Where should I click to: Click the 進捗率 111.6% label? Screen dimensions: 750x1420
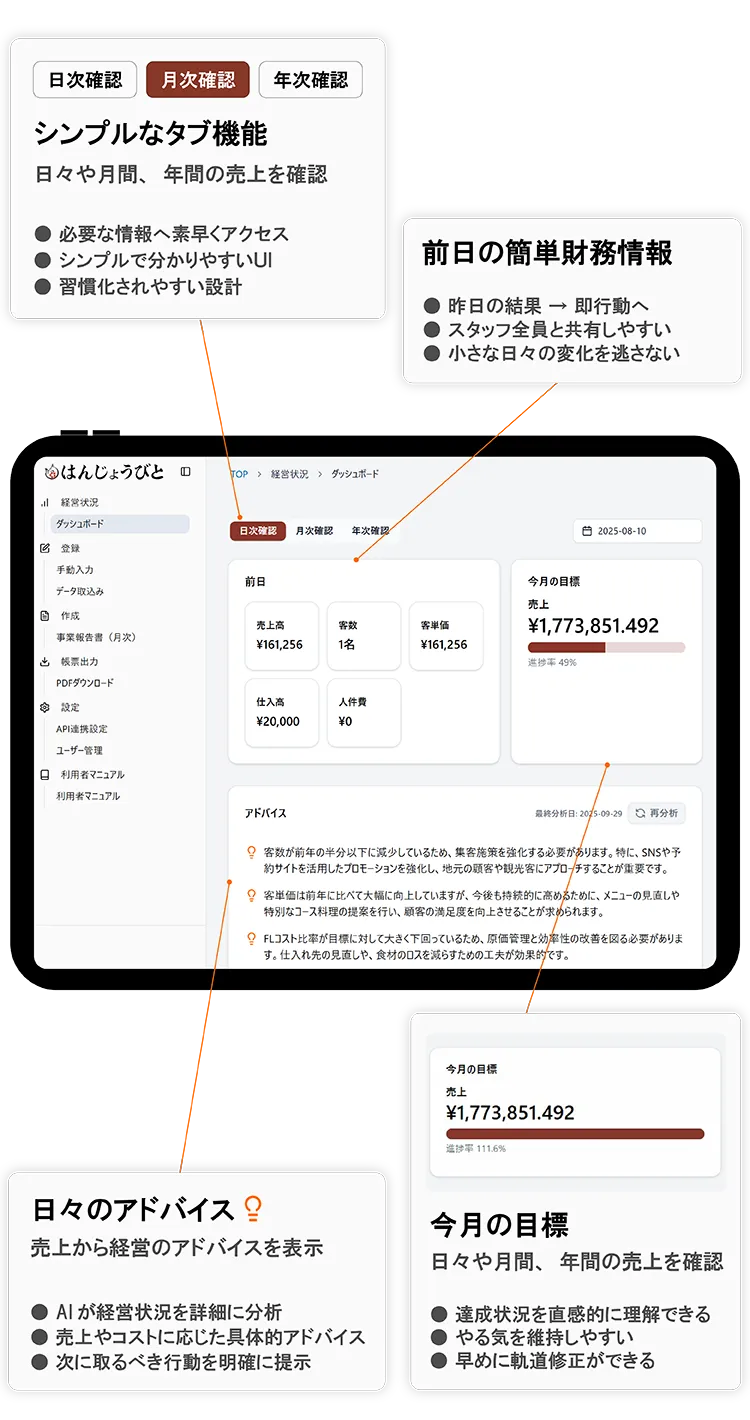[476, 1149]
